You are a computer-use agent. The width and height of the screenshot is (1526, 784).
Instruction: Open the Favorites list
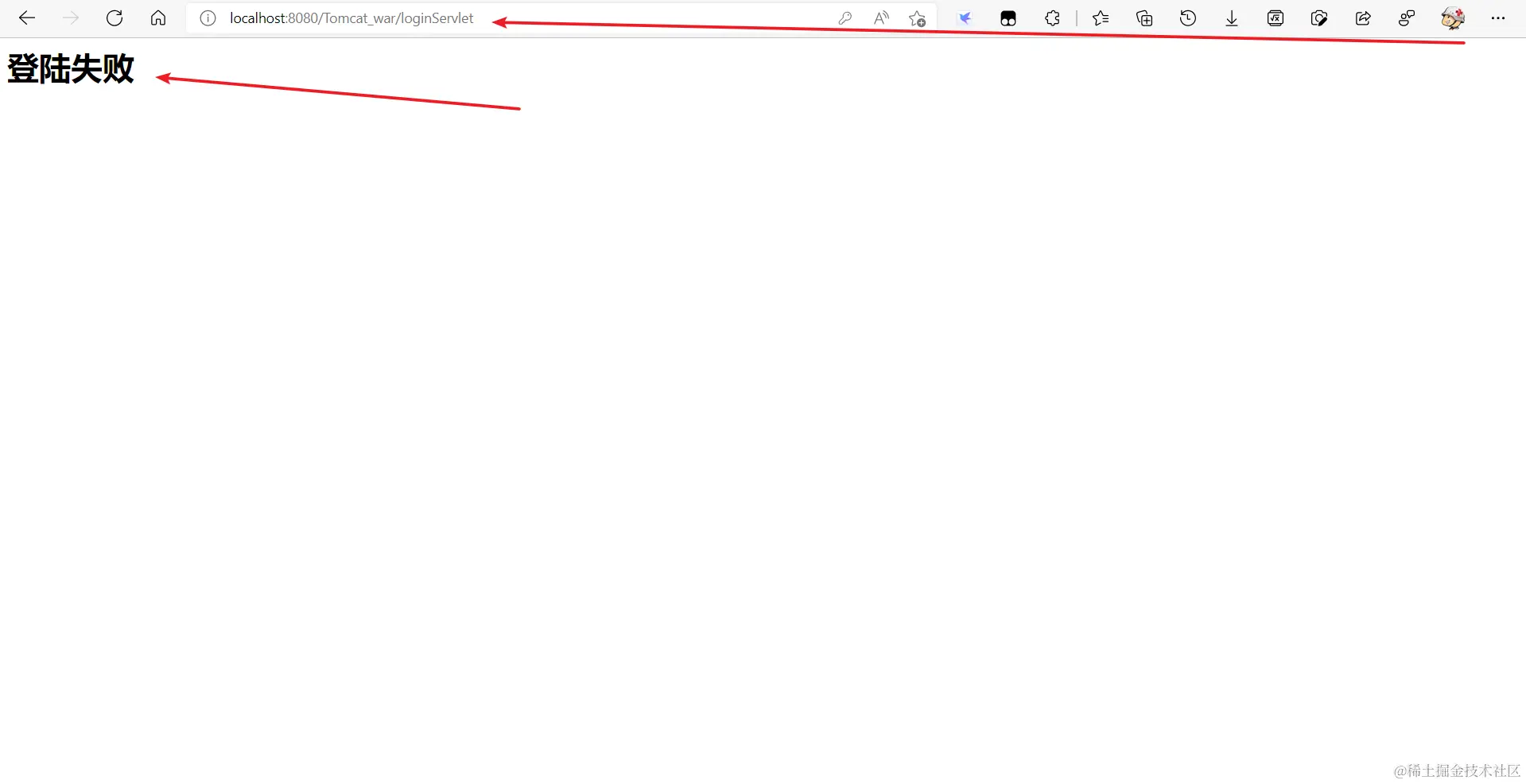coord(1101,18)
